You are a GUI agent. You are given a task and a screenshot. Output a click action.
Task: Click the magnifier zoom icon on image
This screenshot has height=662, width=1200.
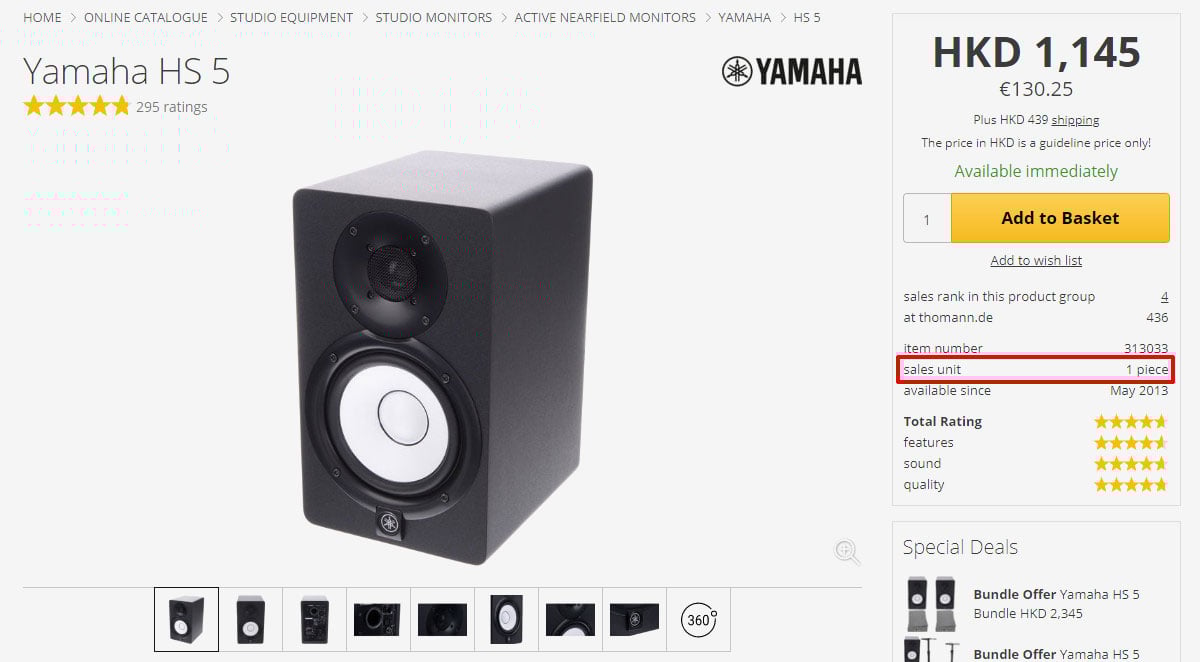pos(847,551)
